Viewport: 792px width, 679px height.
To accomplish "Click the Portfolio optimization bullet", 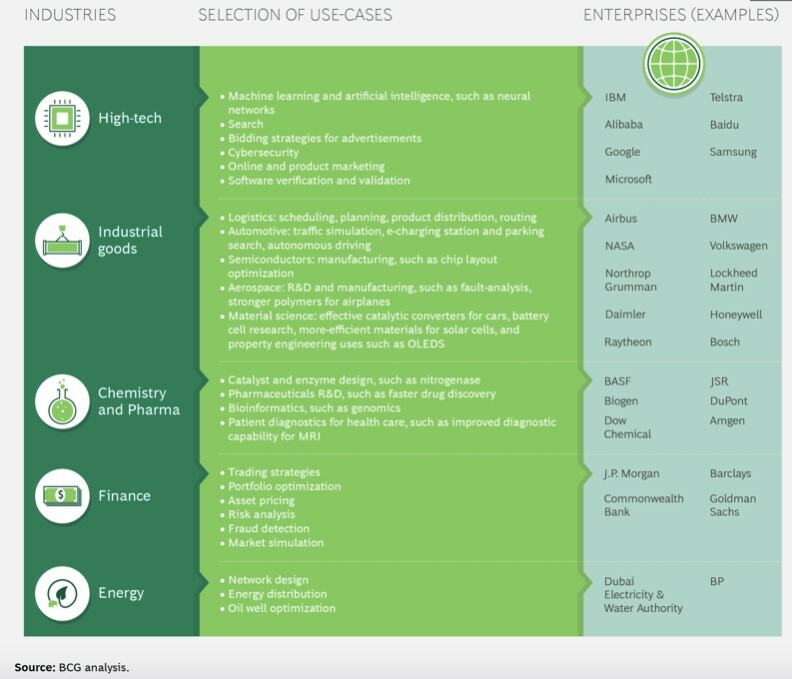I will coord(280,487).
